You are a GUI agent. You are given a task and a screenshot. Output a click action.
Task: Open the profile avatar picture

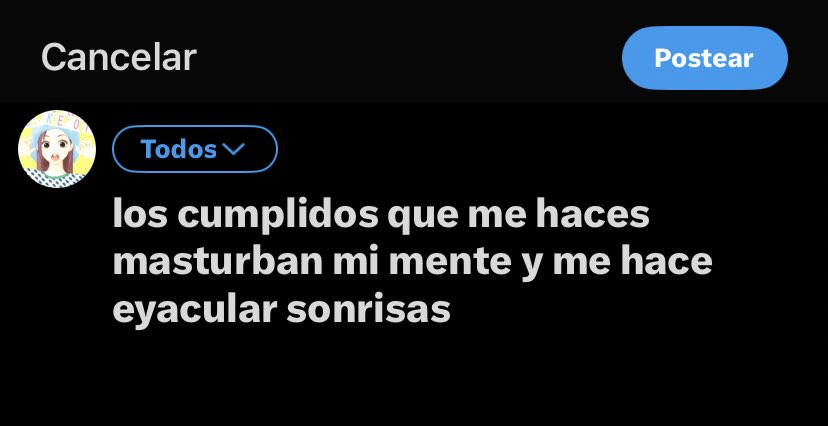click(57, 149)
